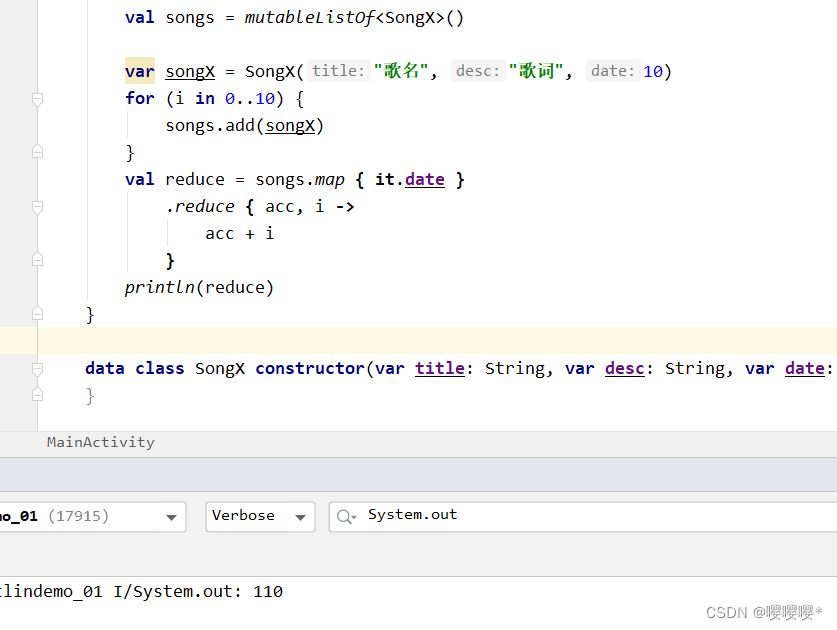Open the Verbose log level dropdown
This screenshot has width=837, height=630.
(x=260, y=516)
